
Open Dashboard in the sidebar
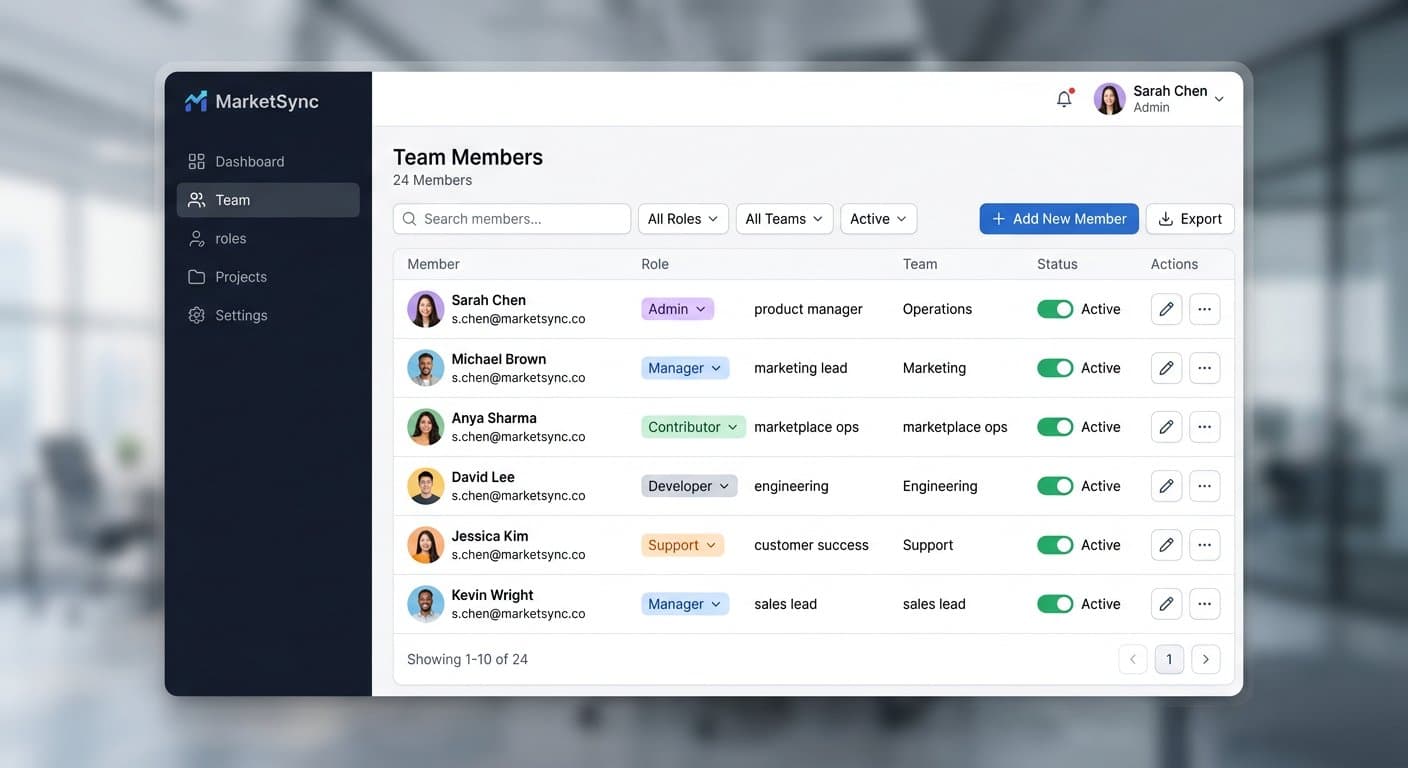point(268,162)
